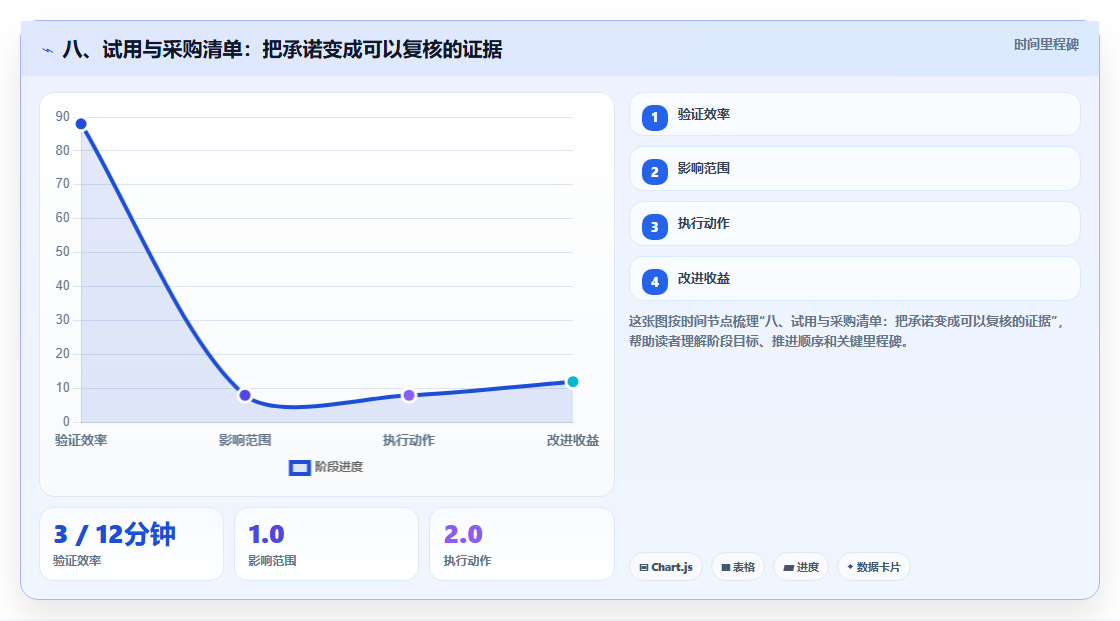Image resolution: width=1120 pixels, height=621 pixels.
Task: Open the 影响范围 milestone row
Action: (854, 169)
